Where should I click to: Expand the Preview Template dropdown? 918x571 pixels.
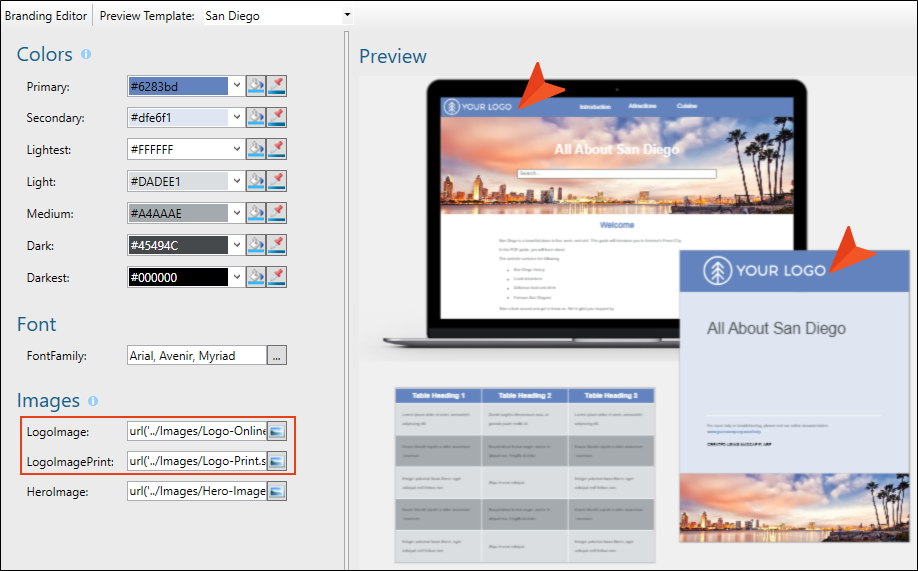click(x=347, y=15)
